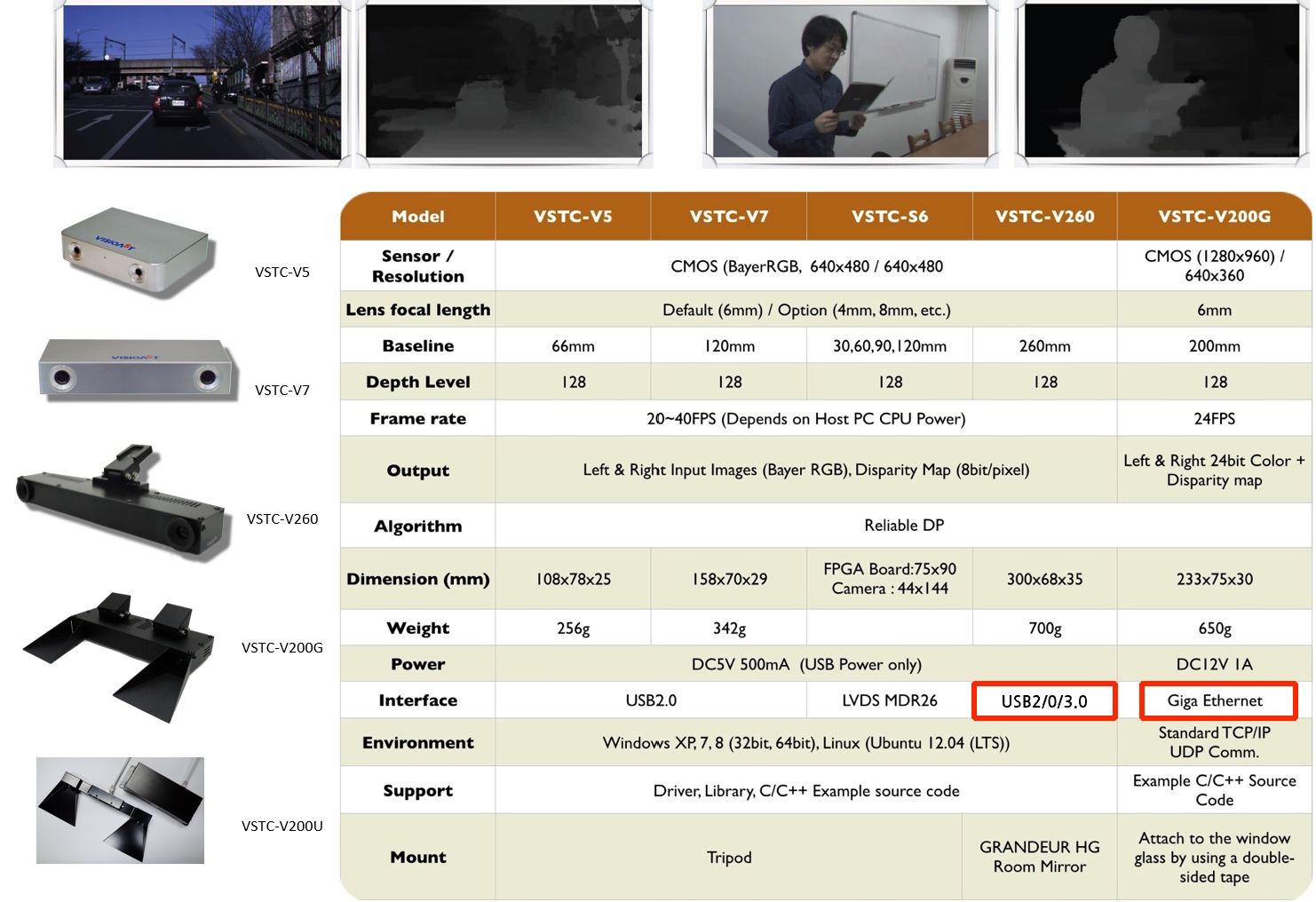Image resolution: width=1316 pixels, height=902 pixels.
Task: Select the LVDS MDR26 interface cell
Action: pos(889,700)
